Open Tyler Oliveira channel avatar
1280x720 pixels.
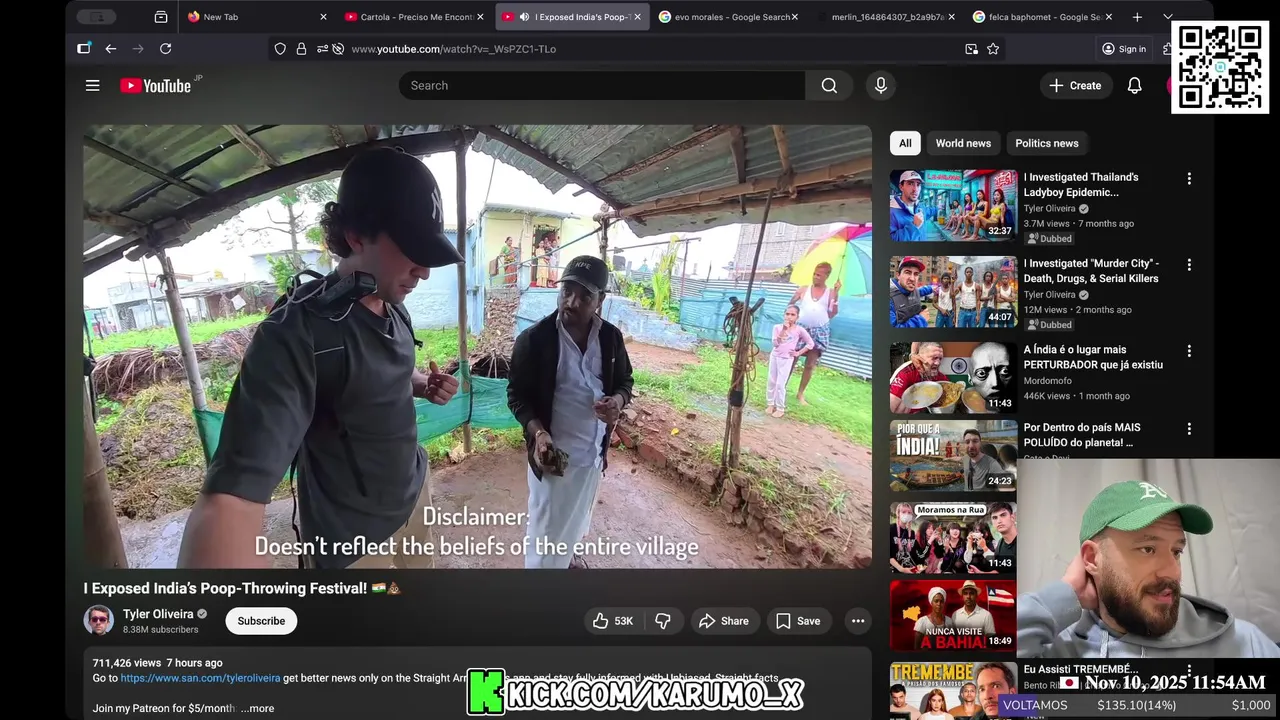(99, 621)
